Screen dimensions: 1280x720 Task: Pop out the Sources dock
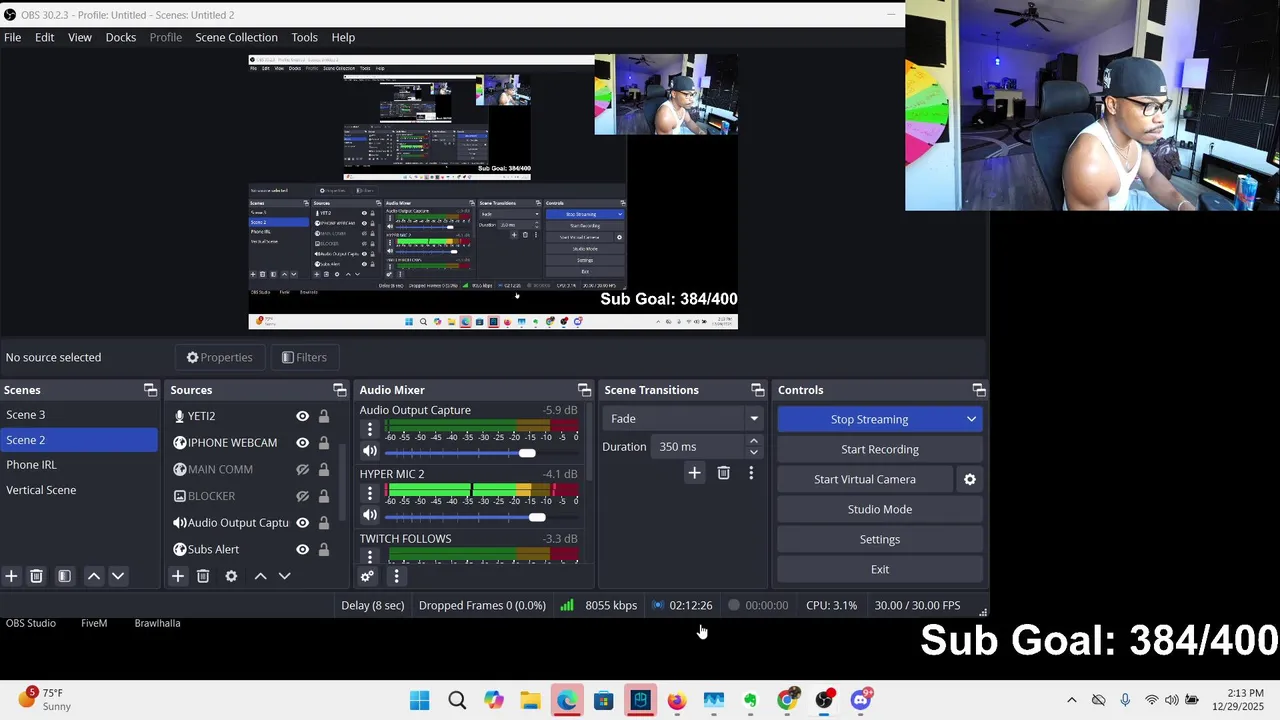(339, 390)
